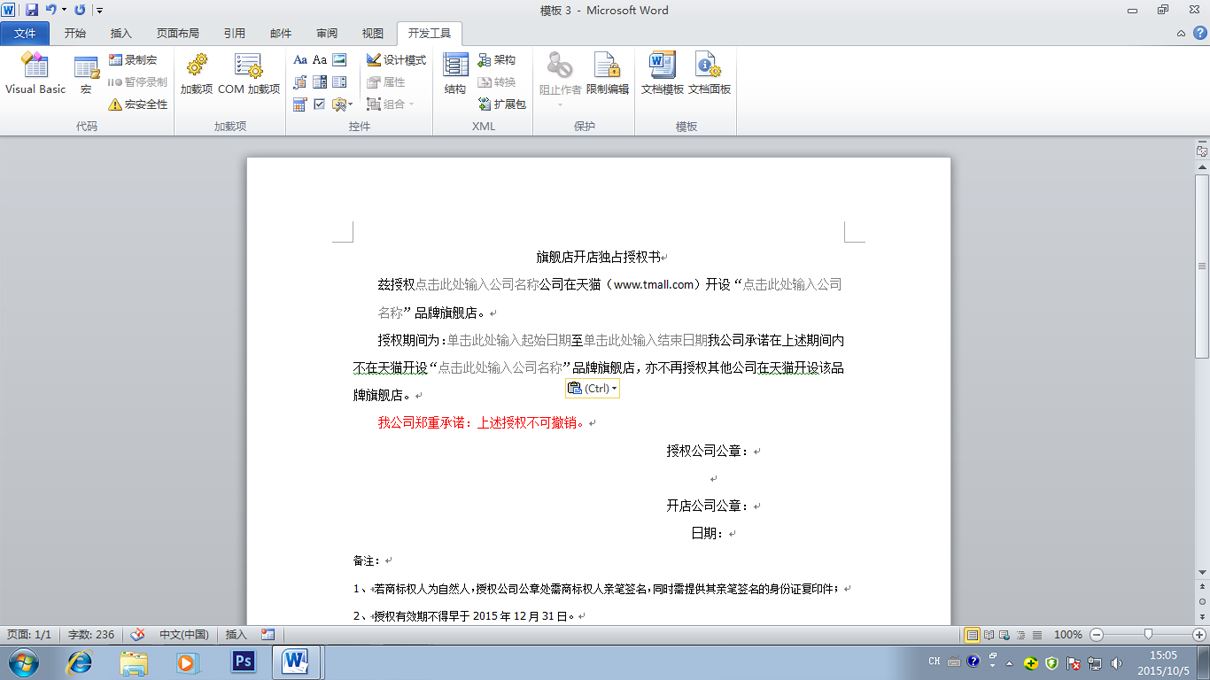1210x680 pixels.
Task: Open the legacy tools dropdown
Action: [343, 104]
